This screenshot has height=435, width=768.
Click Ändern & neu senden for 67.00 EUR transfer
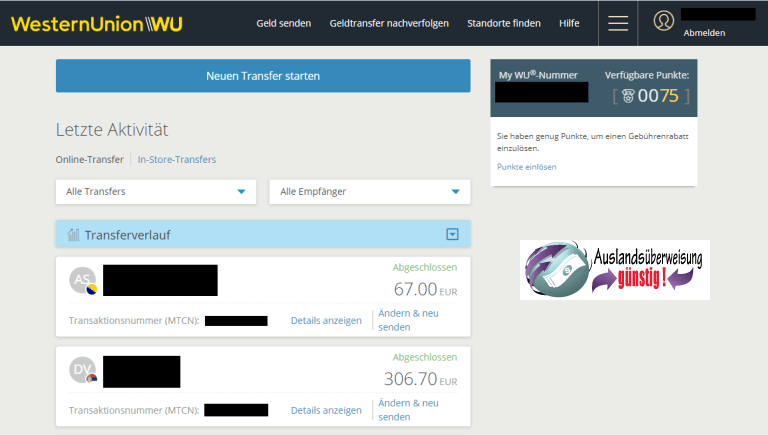408,320
